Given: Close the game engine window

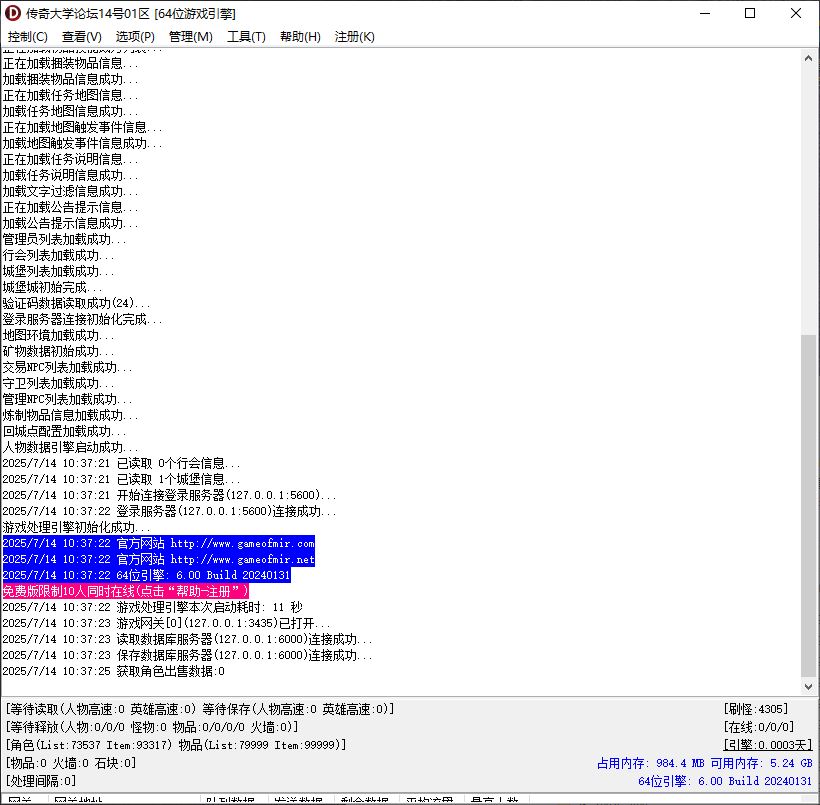Looking at the screenshot, I should 795,13.
